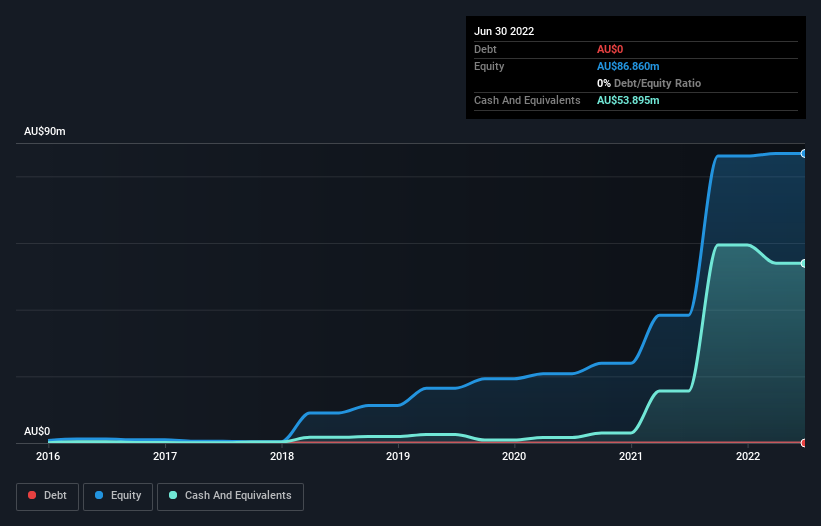Click the 2019 x-axis label
The width and height of the screenshot is (821, 526).
coord(398,456)
